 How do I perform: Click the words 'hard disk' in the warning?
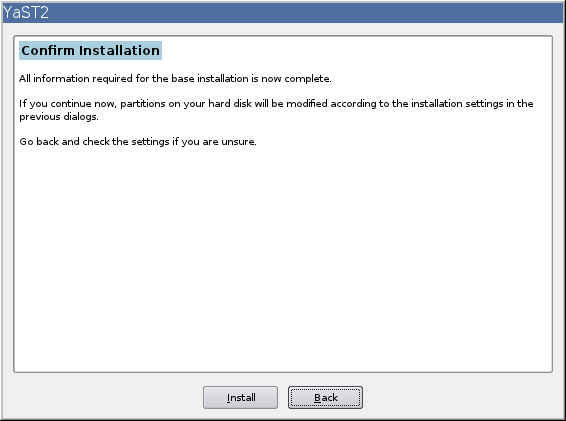click(230, 104)
